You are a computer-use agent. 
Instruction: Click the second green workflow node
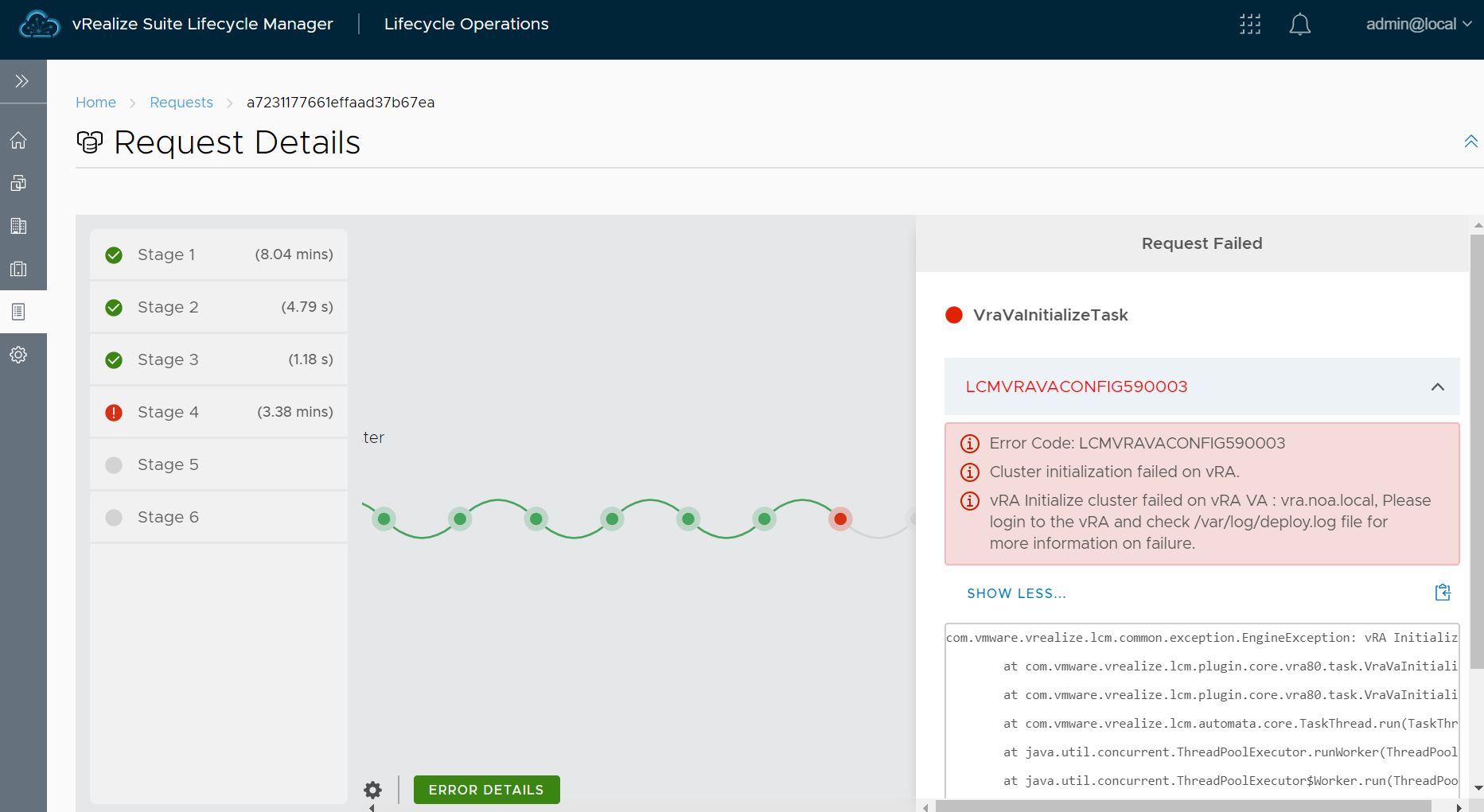[460, 519]
